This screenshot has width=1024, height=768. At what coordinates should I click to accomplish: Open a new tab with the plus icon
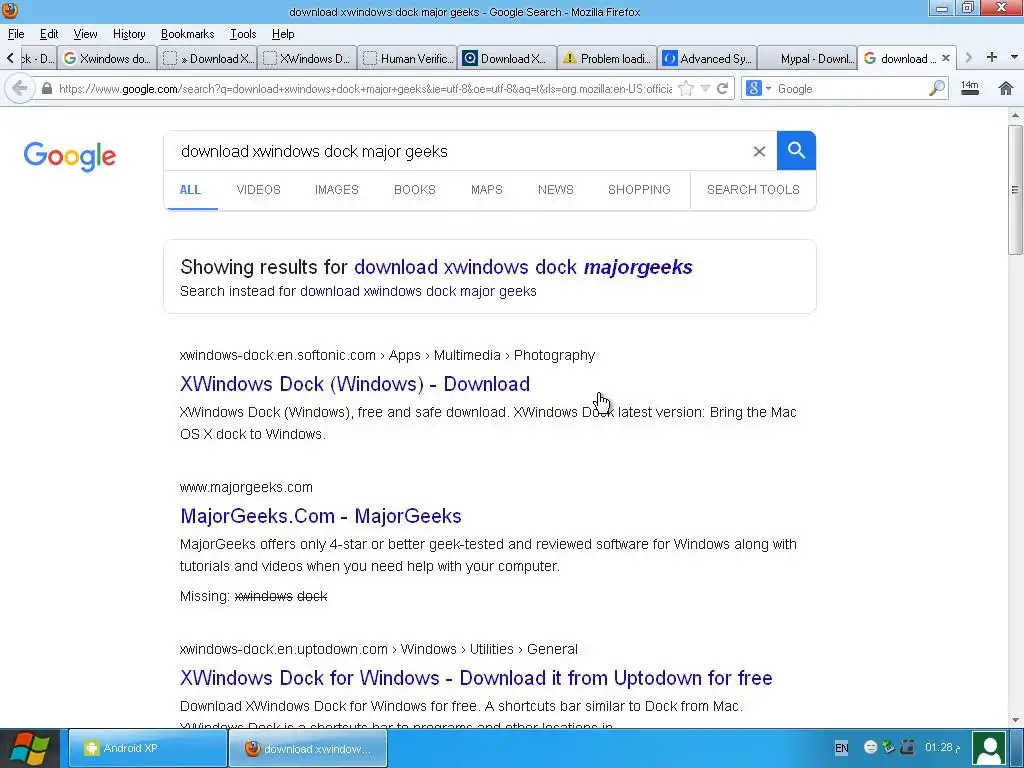991,57
